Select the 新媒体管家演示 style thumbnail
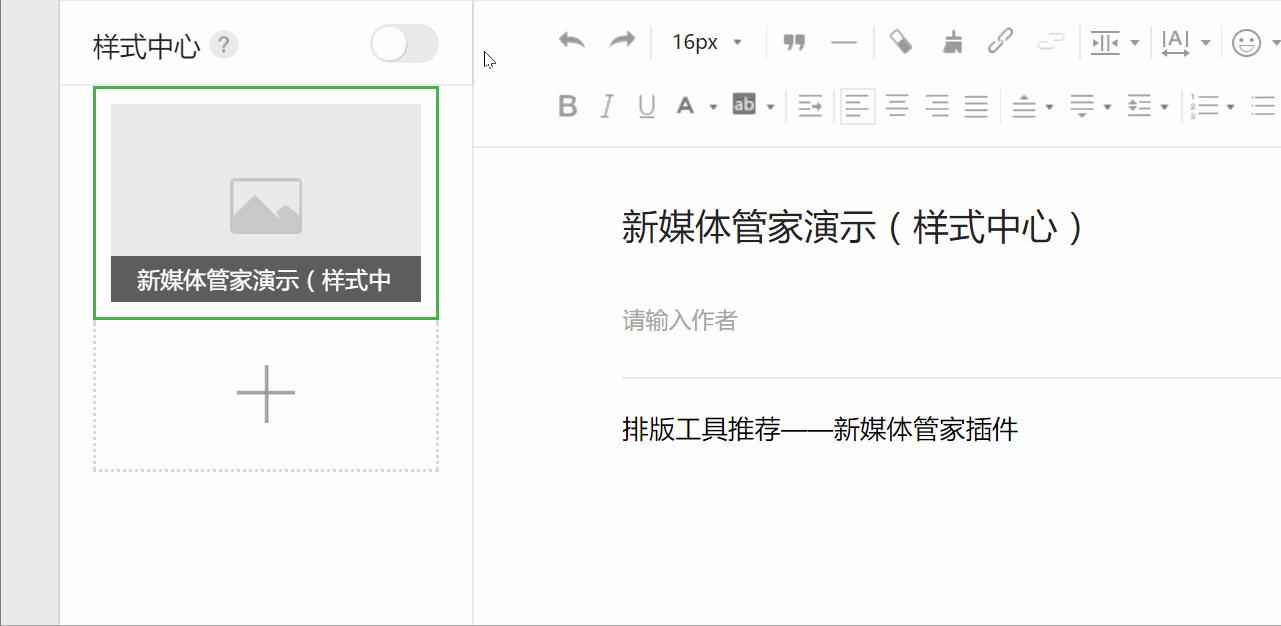This screenshot has width=1281, height=626. pos(265,203)
